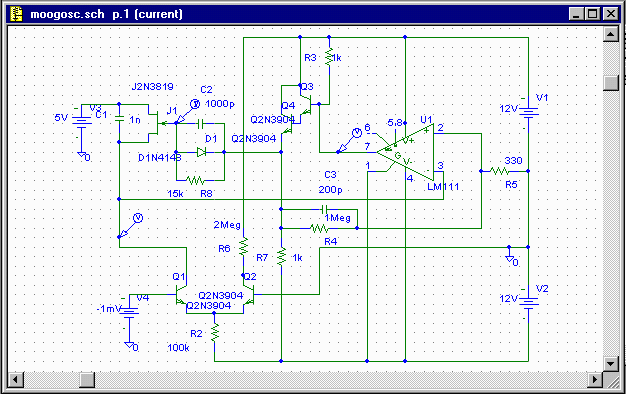Select the Q4 transistor symbol
This screenshot has width=626, height=394.
288,124
